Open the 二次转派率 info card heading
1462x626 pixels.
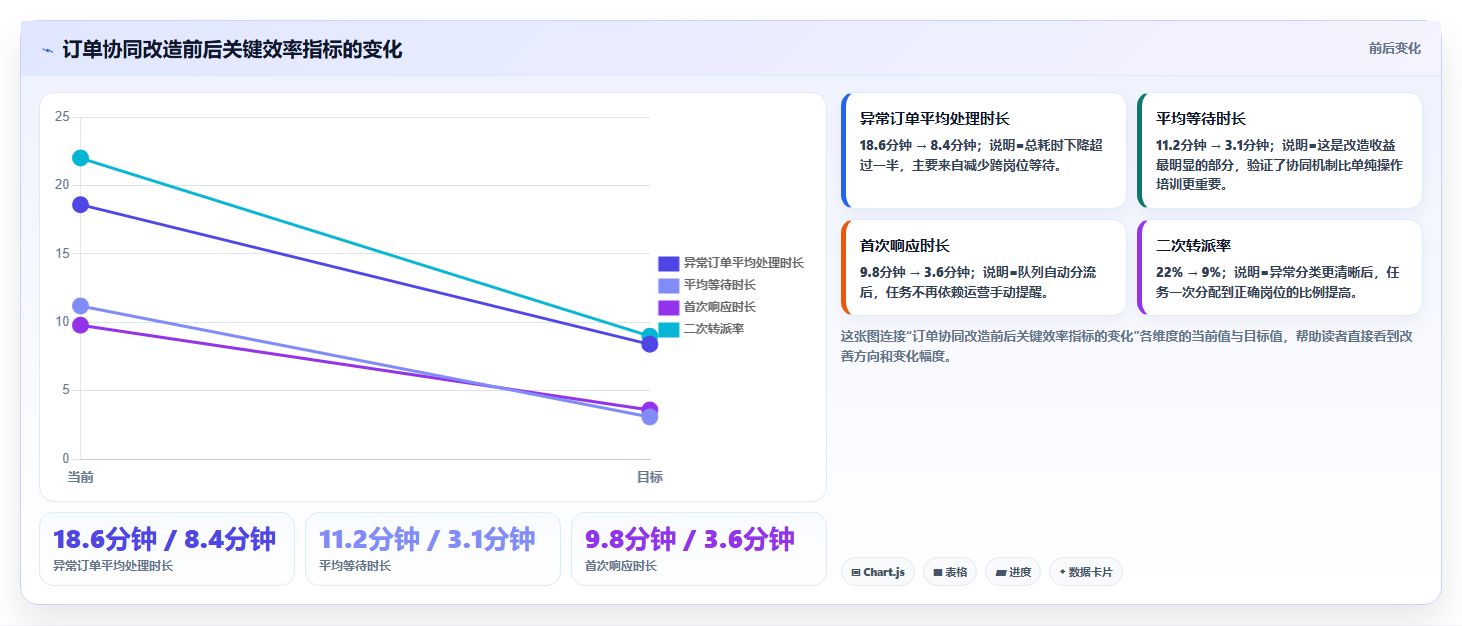pyautogui.click(x=1193, y=245)
